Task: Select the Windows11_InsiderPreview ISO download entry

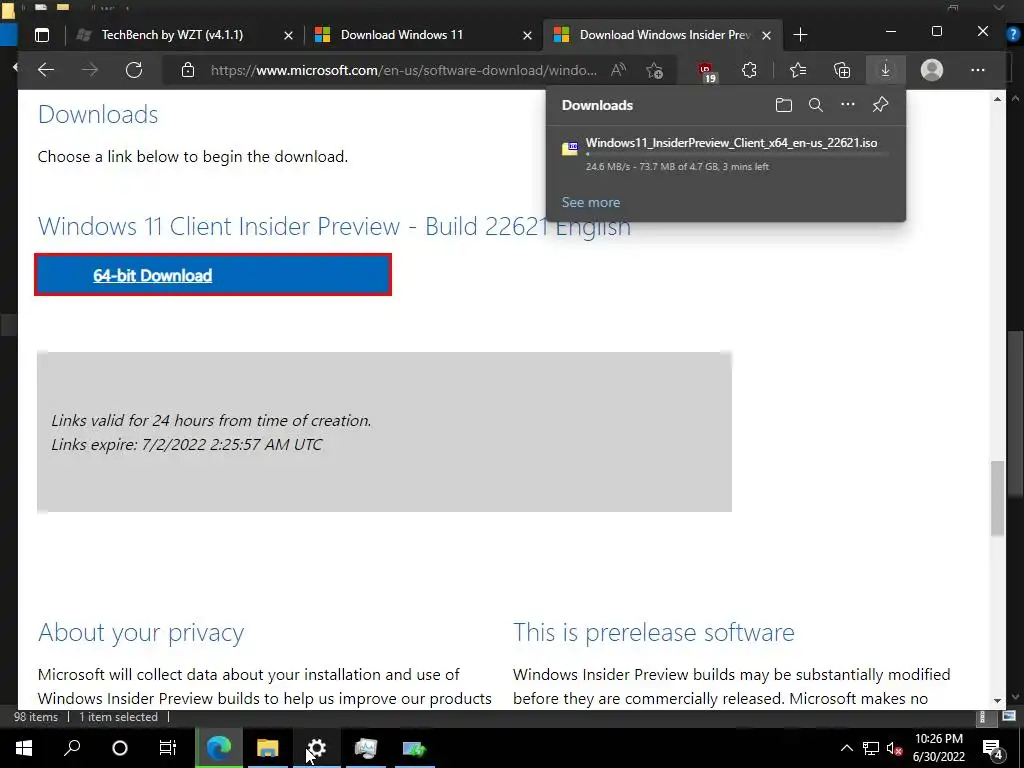Action: click(726, 154)
